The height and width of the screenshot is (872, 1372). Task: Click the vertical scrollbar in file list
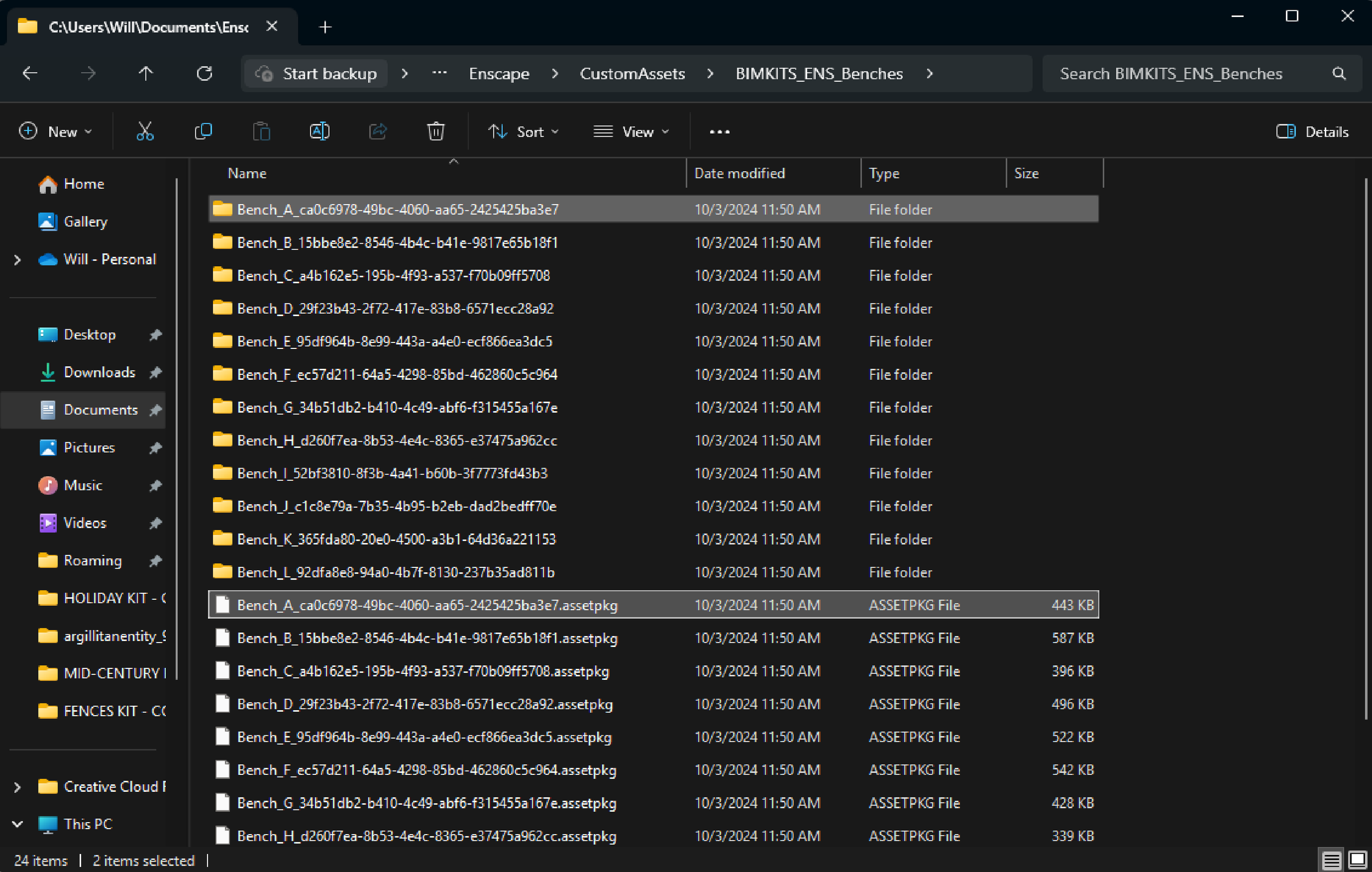(x=1366, y=448)
